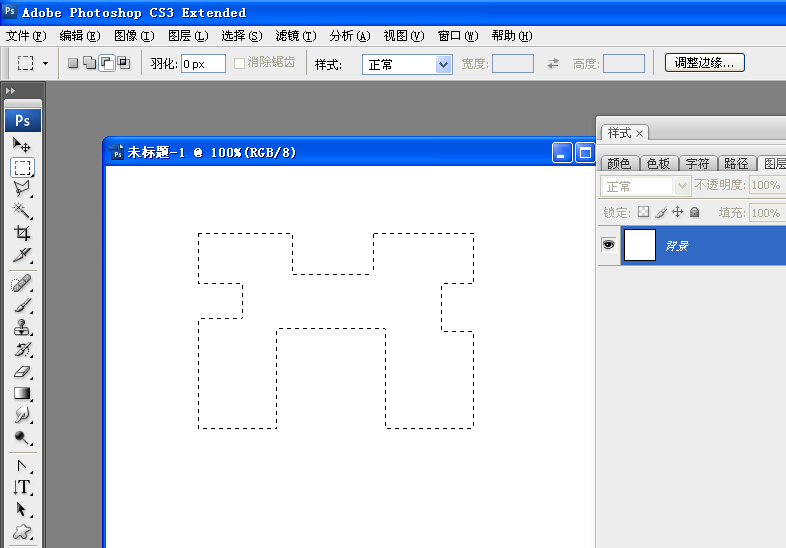This screenshot has width=786, height=548.
Task: Click the 高度 input field
Action: 624,64
